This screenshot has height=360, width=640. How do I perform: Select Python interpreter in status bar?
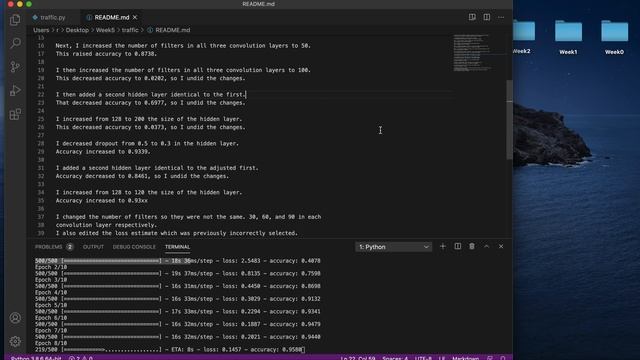tap(36, 358)
